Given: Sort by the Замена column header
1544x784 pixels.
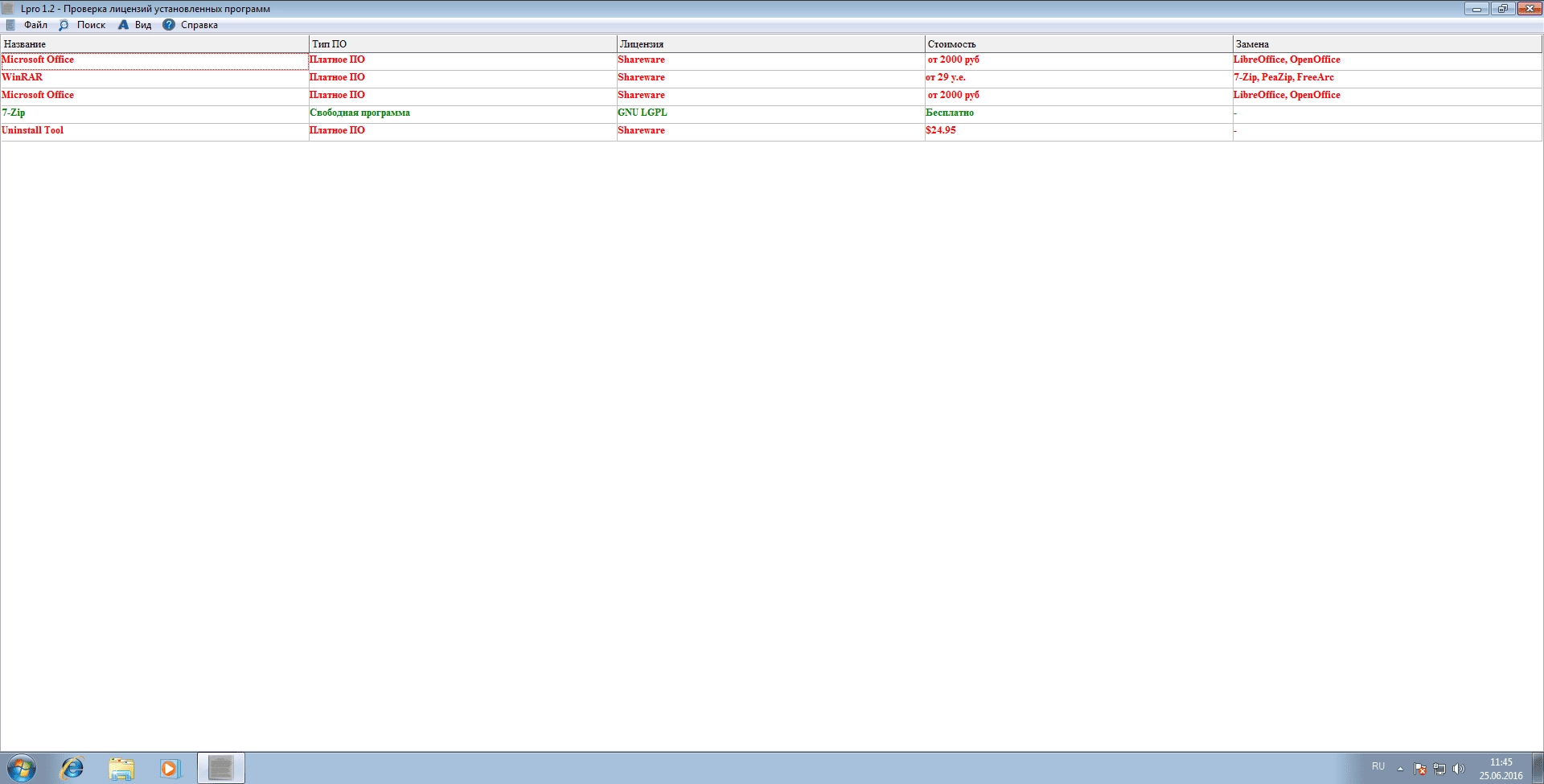Looking at the screenshot, I should coord(1387,44).
